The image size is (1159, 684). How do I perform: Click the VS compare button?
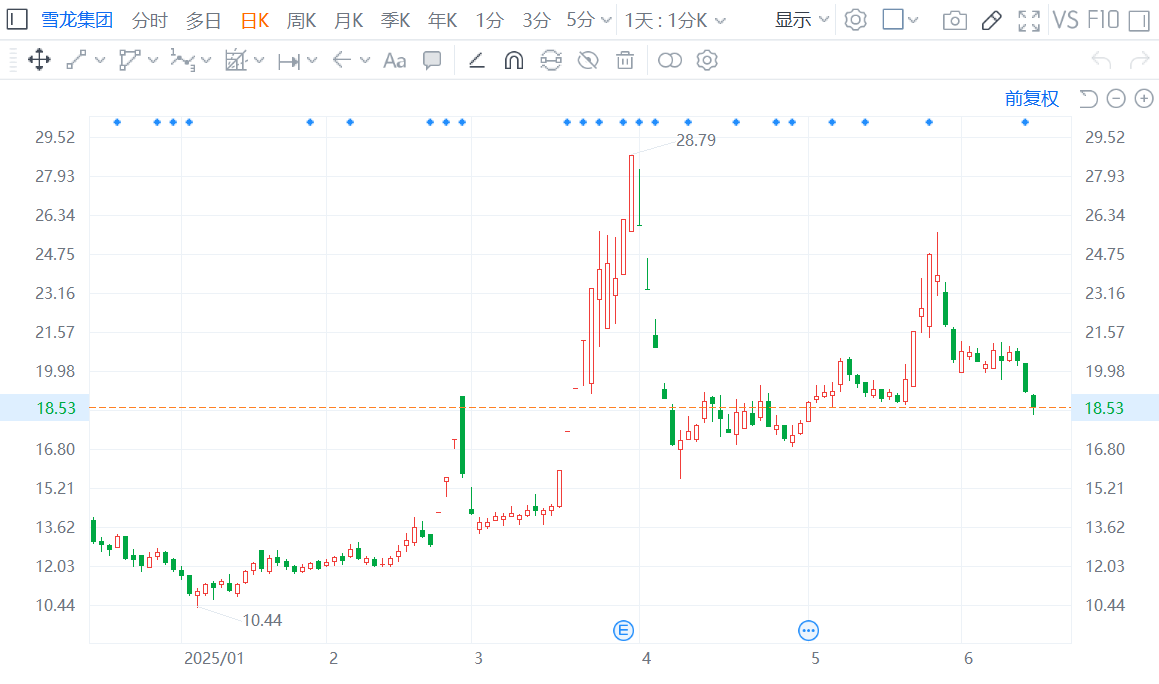pyautogui.click(x=1065, y=20)
